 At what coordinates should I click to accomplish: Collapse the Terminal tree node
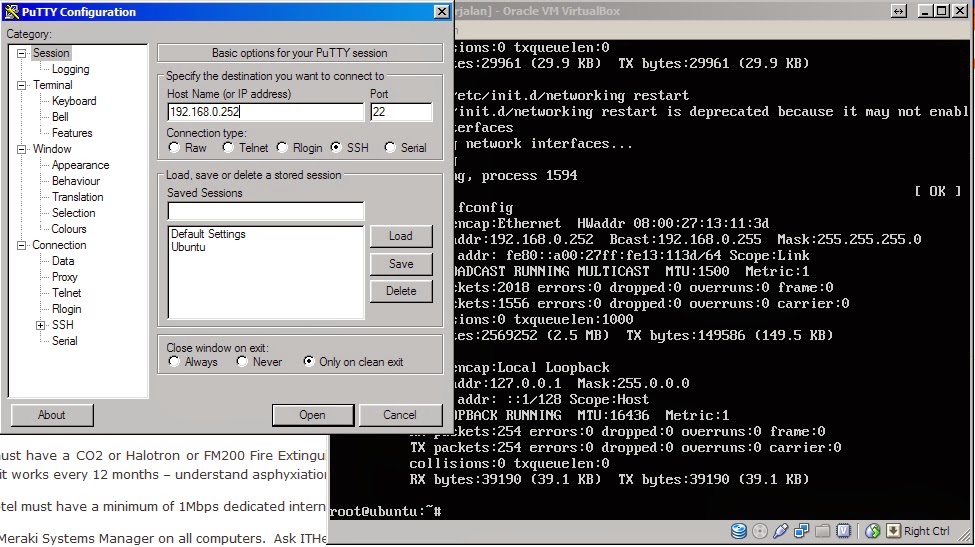pos(22,85)
